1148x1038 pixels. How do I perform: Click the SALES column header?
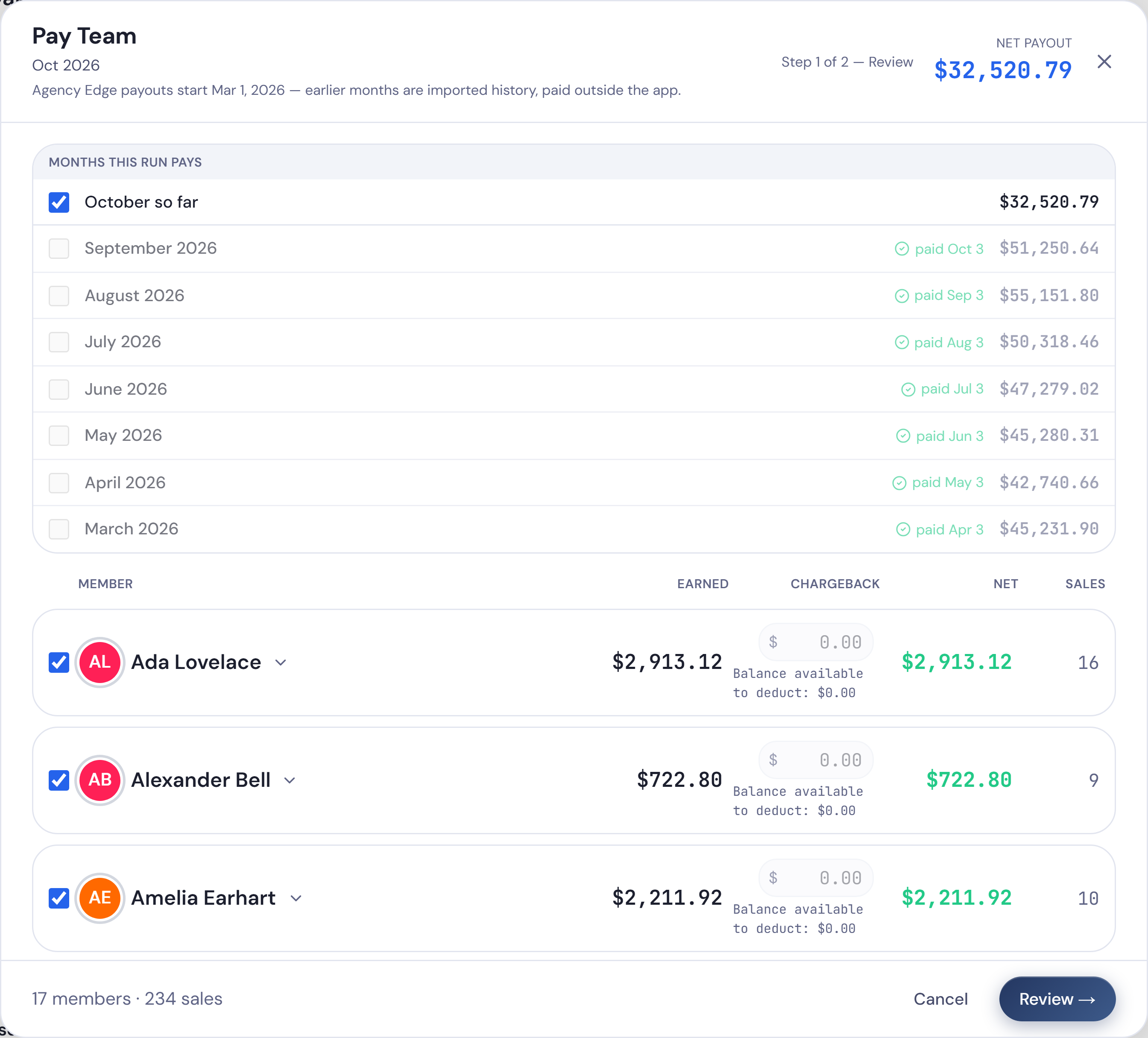click(x=1085, y=584)
